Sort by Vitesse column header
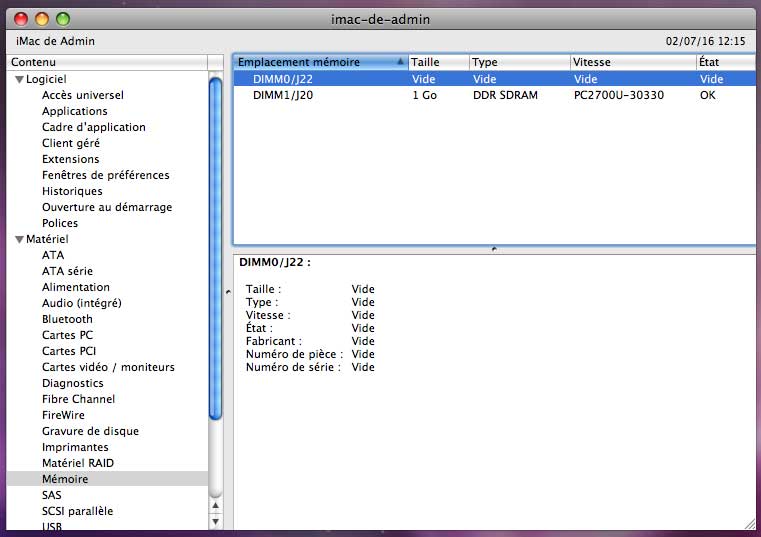Image resolution: width=761 pixels, height=537 pixels. tap(633, 62)
